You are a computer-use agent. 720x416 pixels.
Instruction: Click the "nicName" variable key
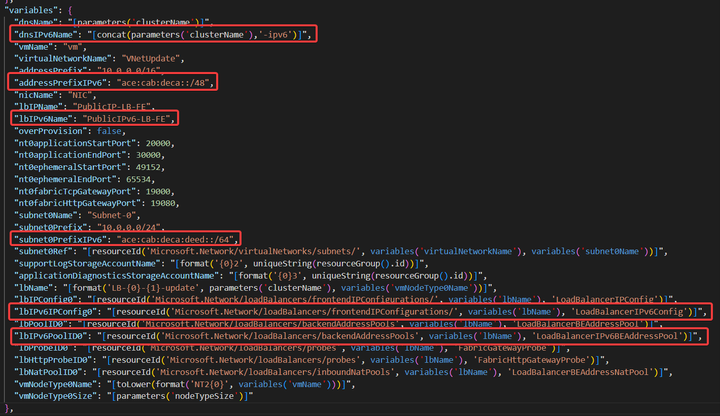tap(36, 95)
